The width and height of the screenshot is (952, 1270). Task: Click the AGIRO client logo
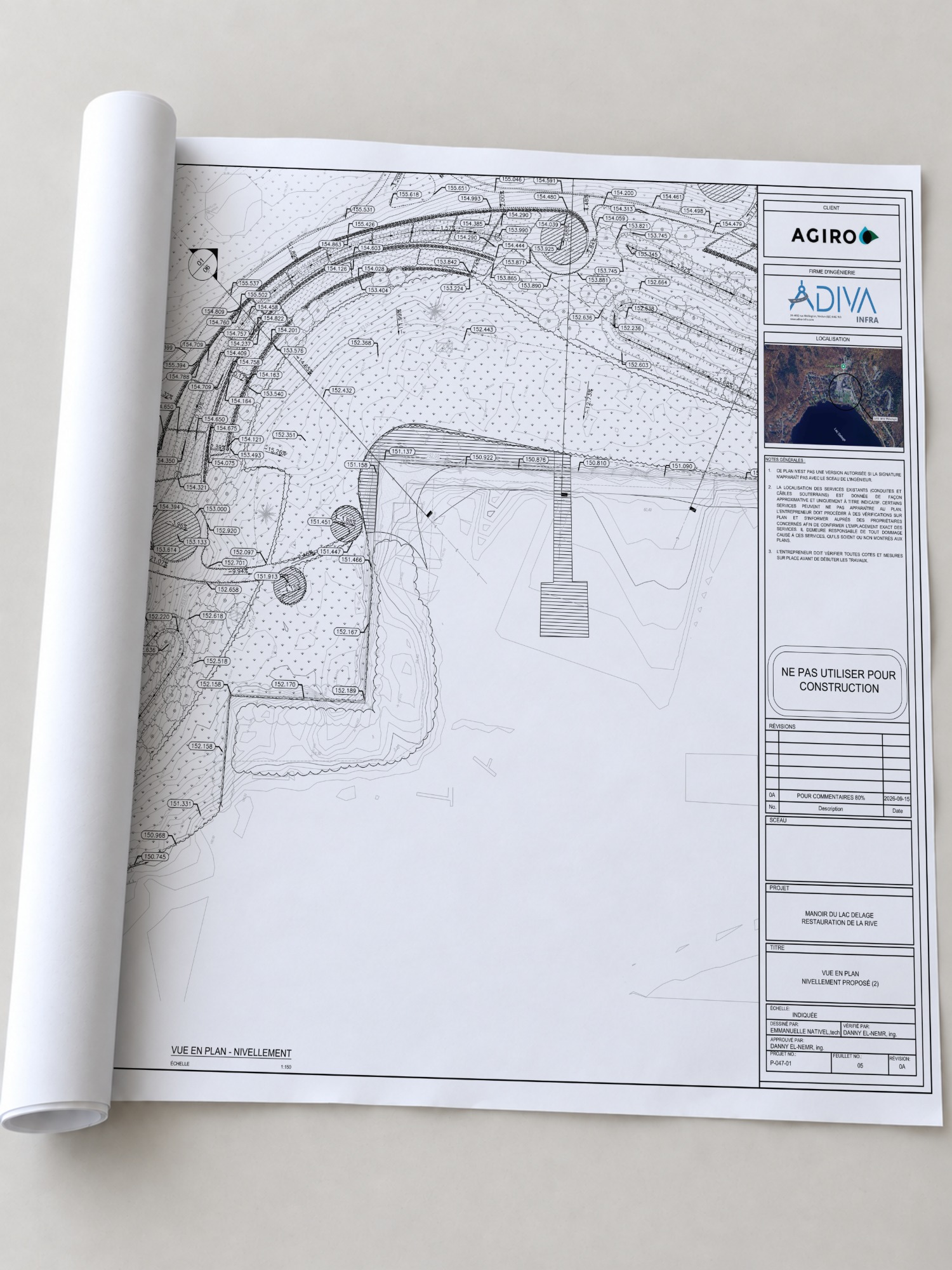tap(834, 236)
